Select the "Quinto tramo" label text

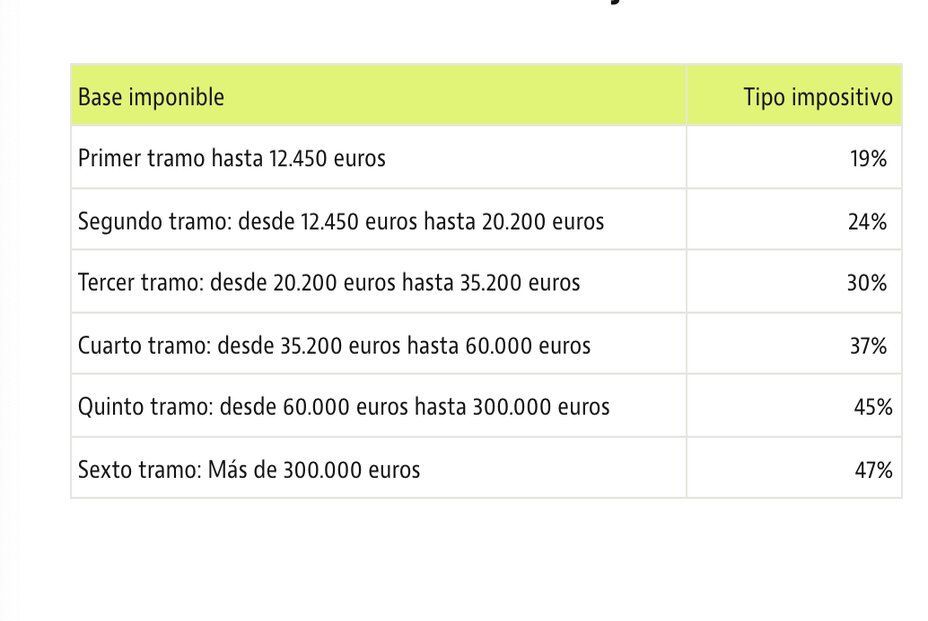click(x=145, y=408)
